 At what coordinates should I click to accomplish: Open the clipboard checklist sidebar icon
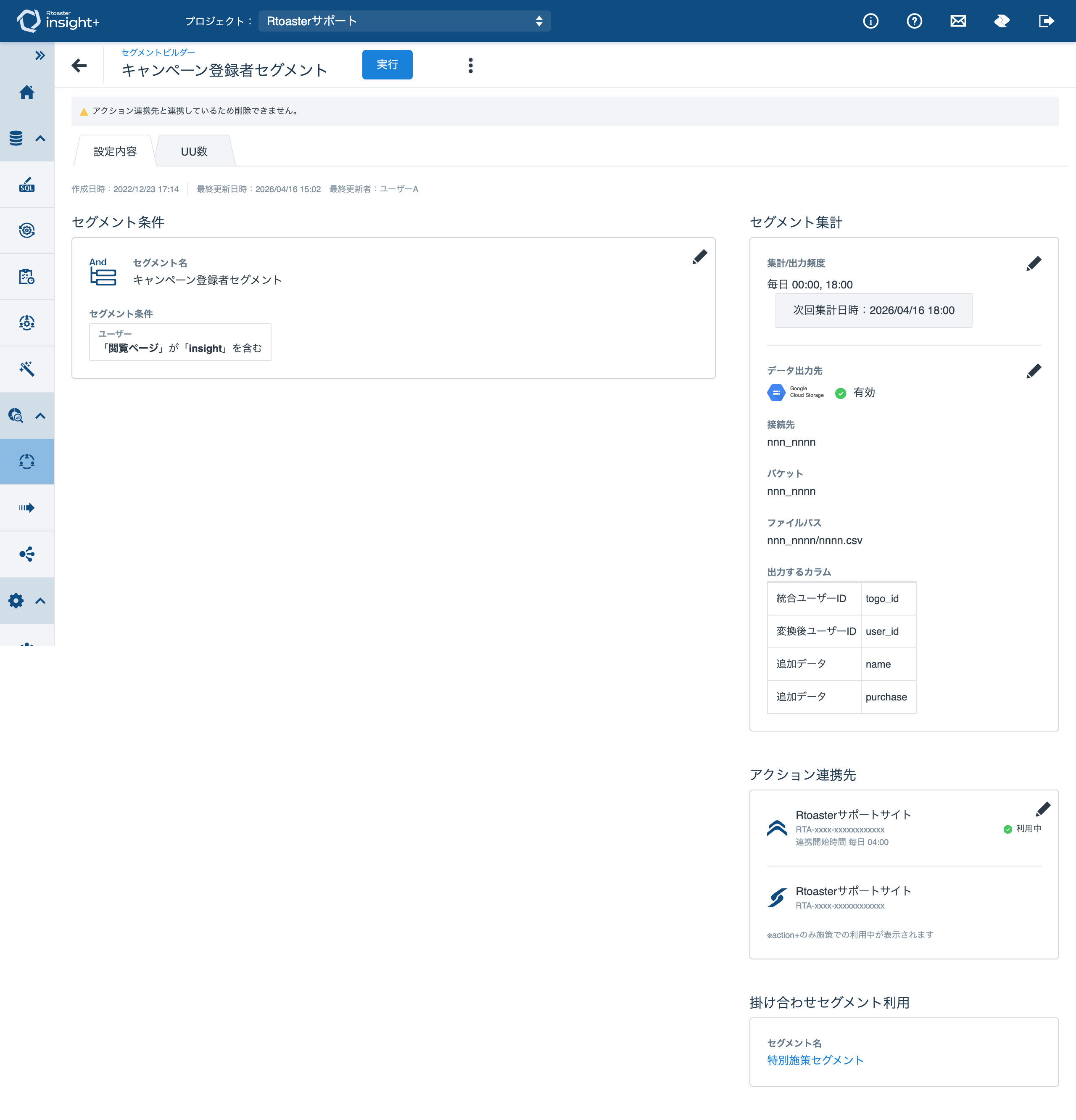click(x=27, y=277)
